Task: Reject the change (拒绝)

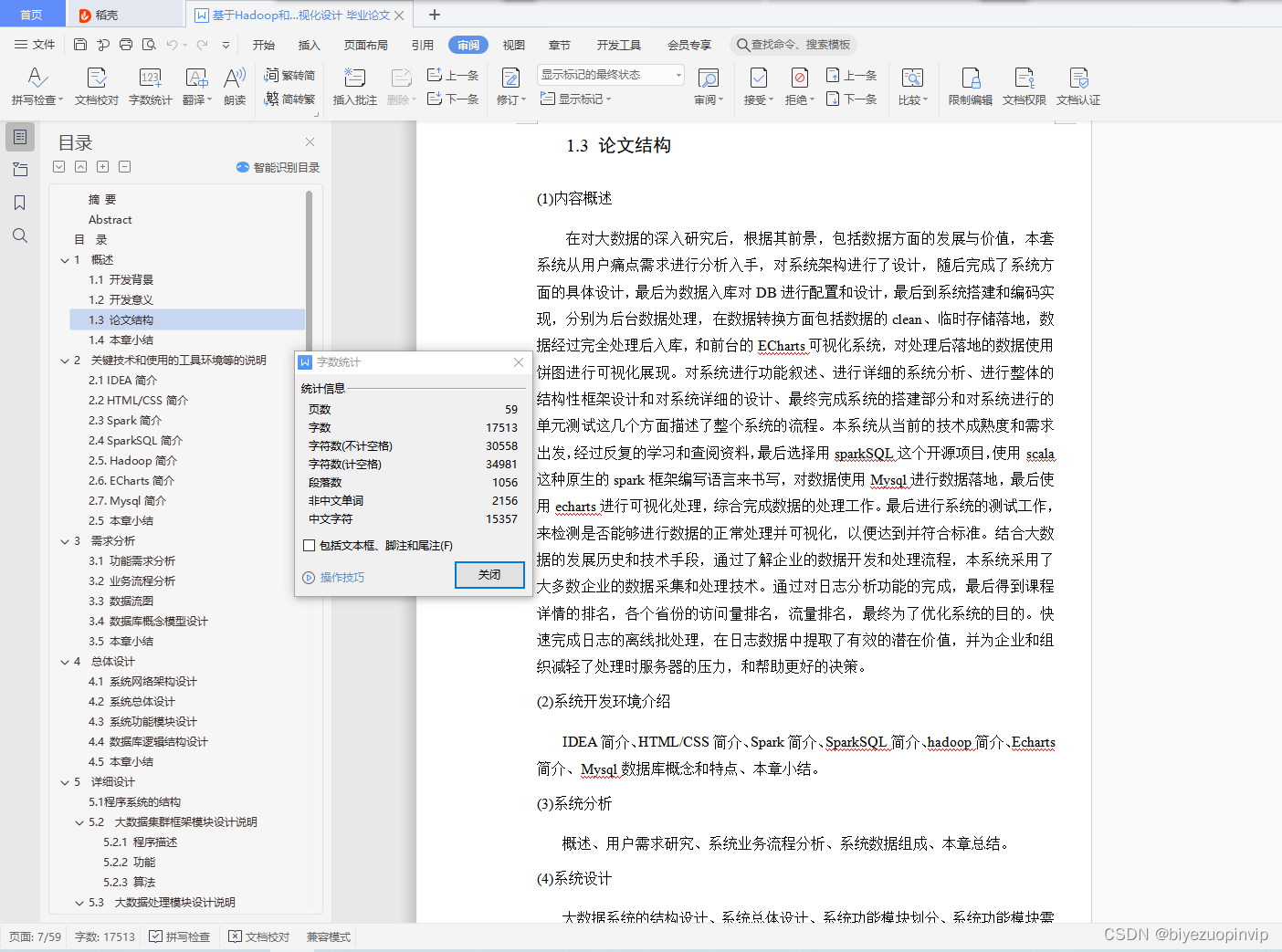Action: point(799,87)
